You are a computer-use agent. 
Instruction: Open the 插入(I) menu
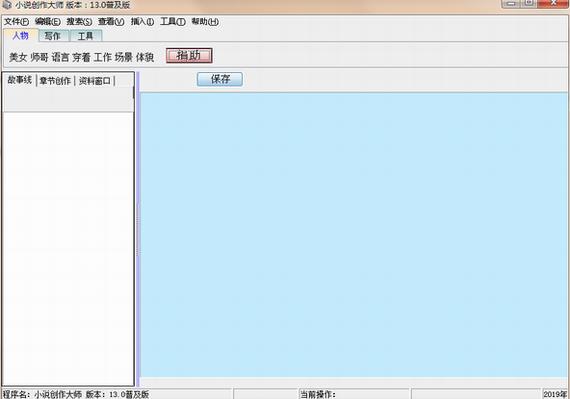[x=142, y=22]
